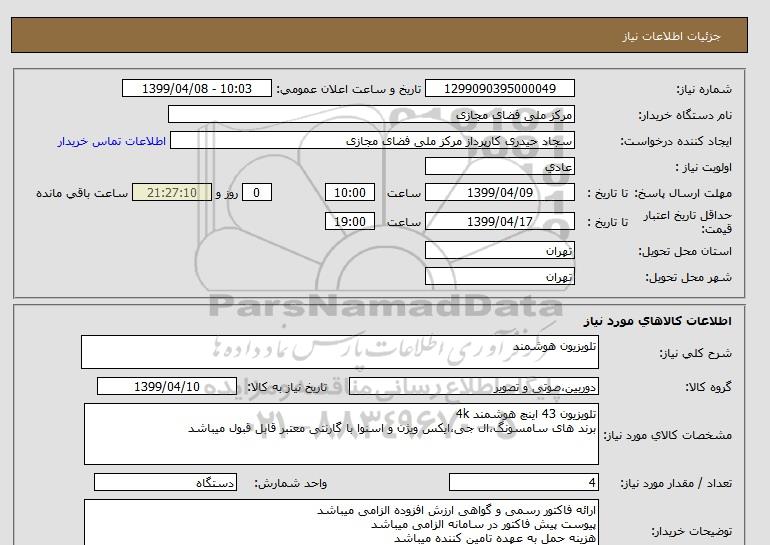Select the label تاریخ و ساعت اعلان عمومی
Viewport: 770px width, 545px height.
[x=349, y=89]
